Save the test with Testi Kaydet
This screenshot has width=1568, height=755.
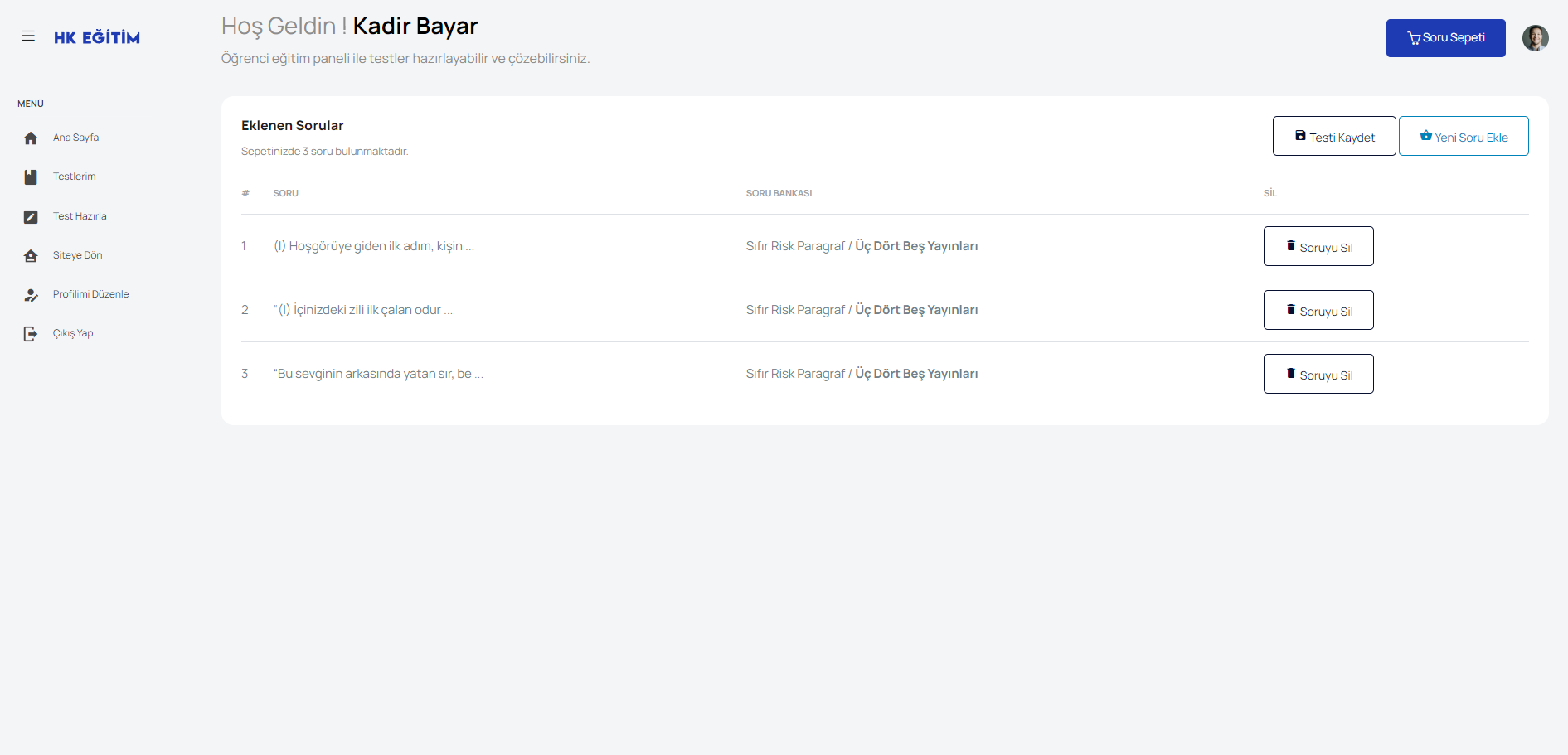click(1334, 137)
